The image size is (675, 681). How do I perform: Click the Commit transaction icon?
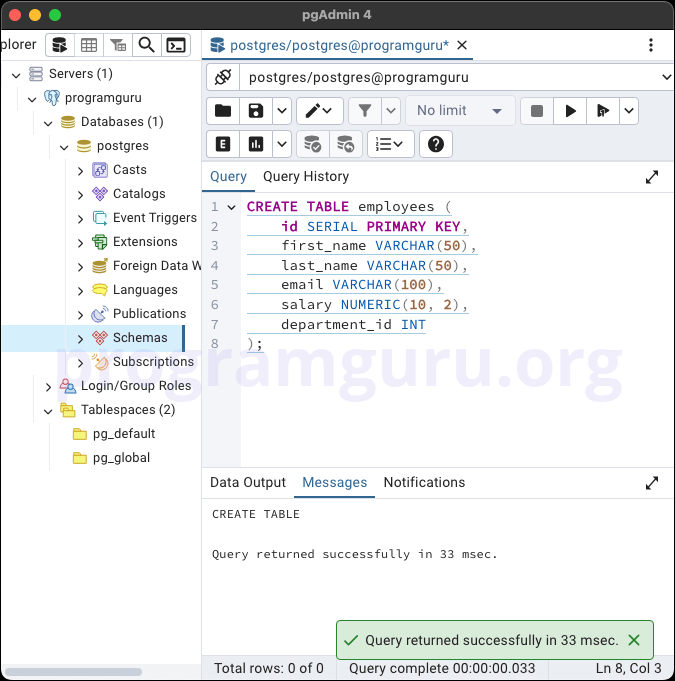coord(312,144)
